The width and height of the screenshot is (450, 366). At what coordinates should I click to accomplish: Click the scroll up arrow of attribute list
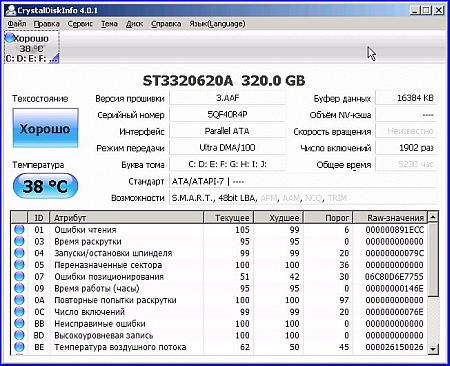point(433,217)
